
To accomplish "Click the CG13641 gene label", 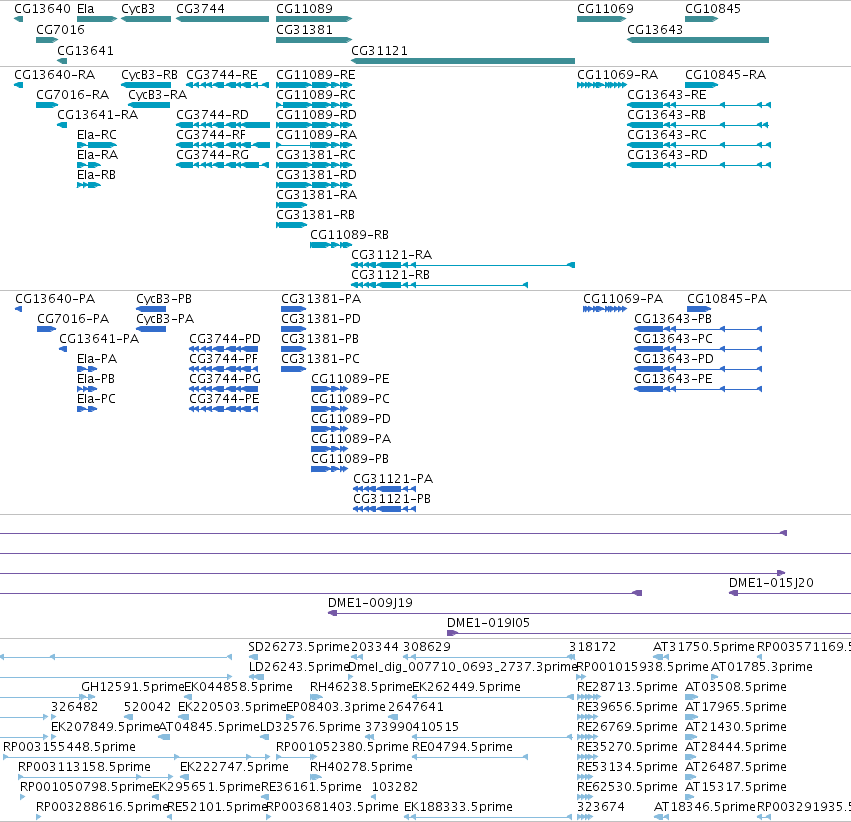I will pyautogui.click(x=85, y=50).
